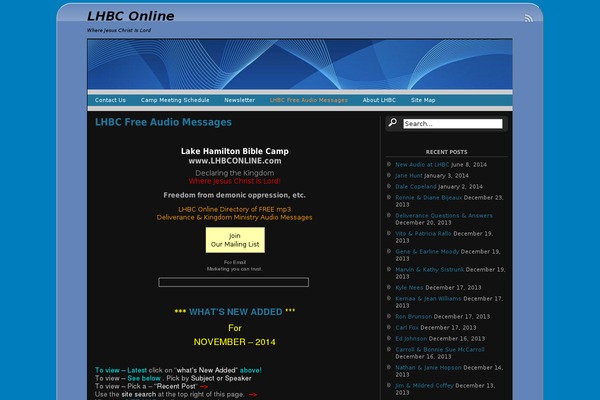The image size is (600, 400).
Task: Open the Jane Hunt post
Action: pos(409,176)
